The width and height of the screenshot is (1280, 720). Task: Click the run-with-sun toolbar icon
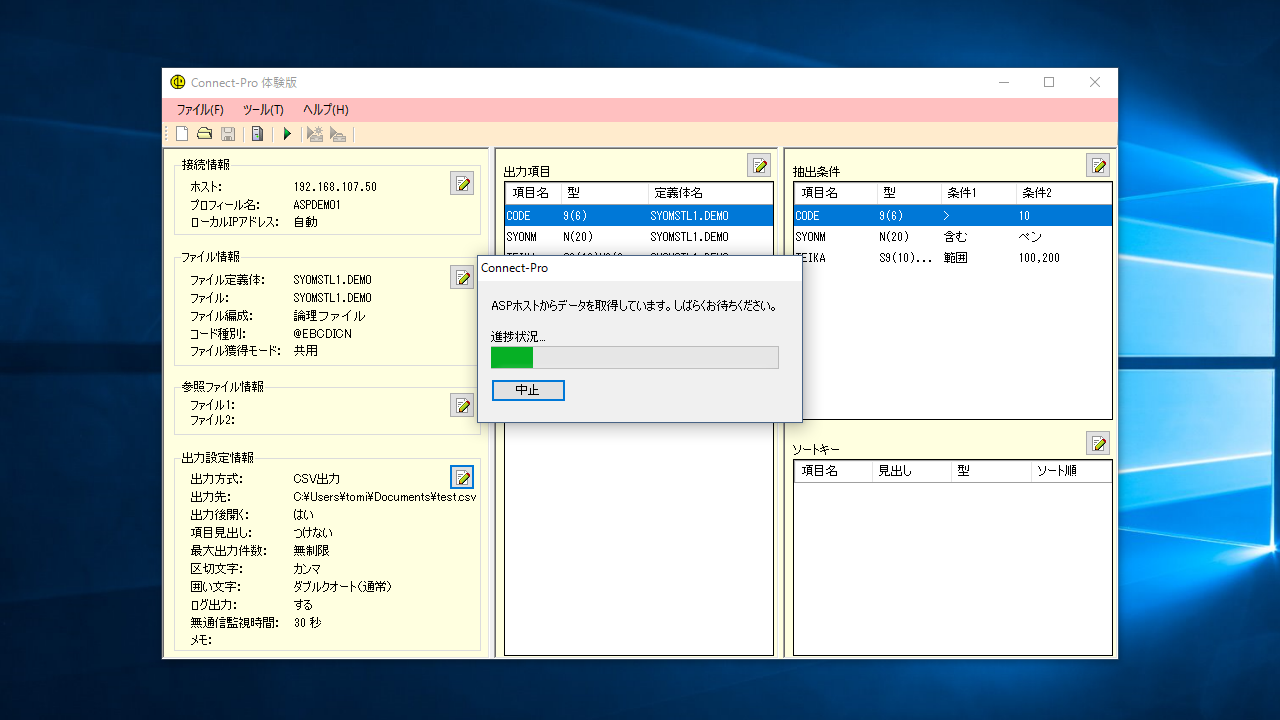point(315,134)
